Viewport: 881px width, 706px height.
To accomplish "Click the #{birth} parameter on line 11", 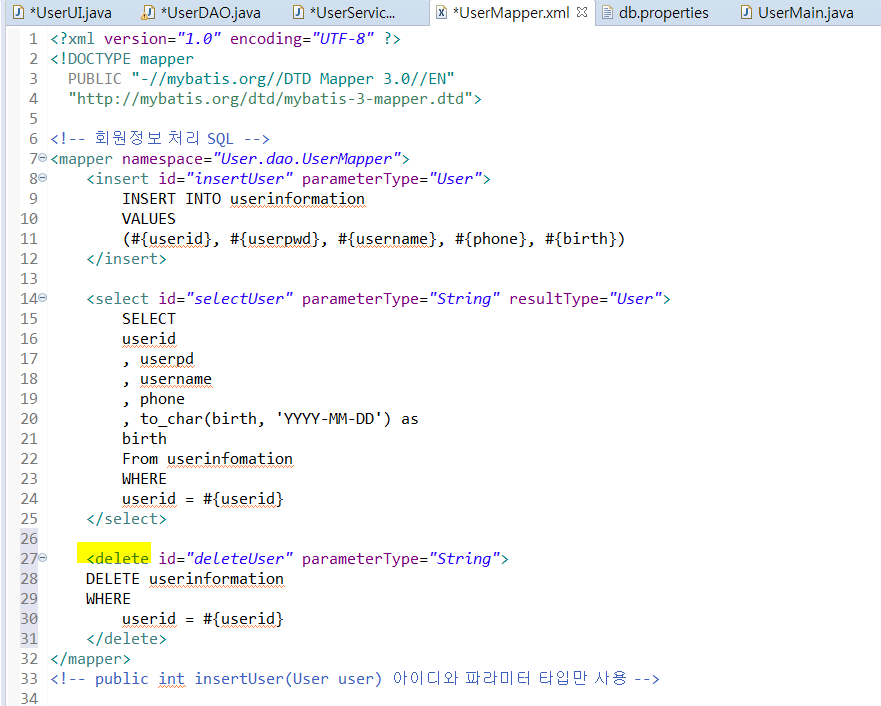I will point(580,239).
